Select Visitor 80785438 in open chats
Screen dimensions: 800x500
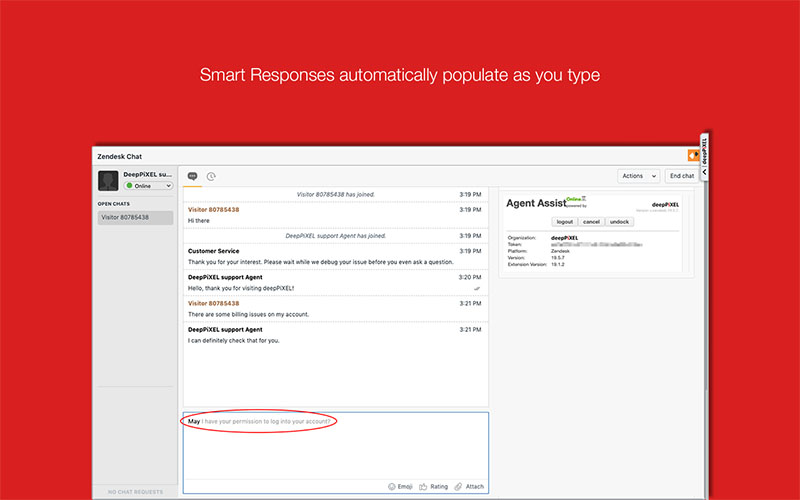tap(135, 217)
